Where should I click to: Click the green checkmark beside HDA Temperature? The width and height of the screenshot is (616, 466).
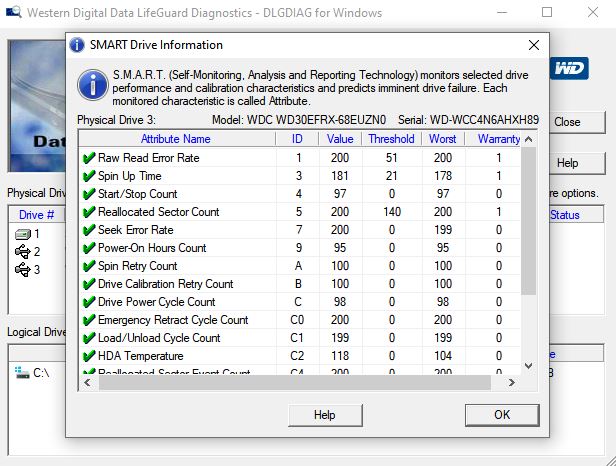pos(89,356)
